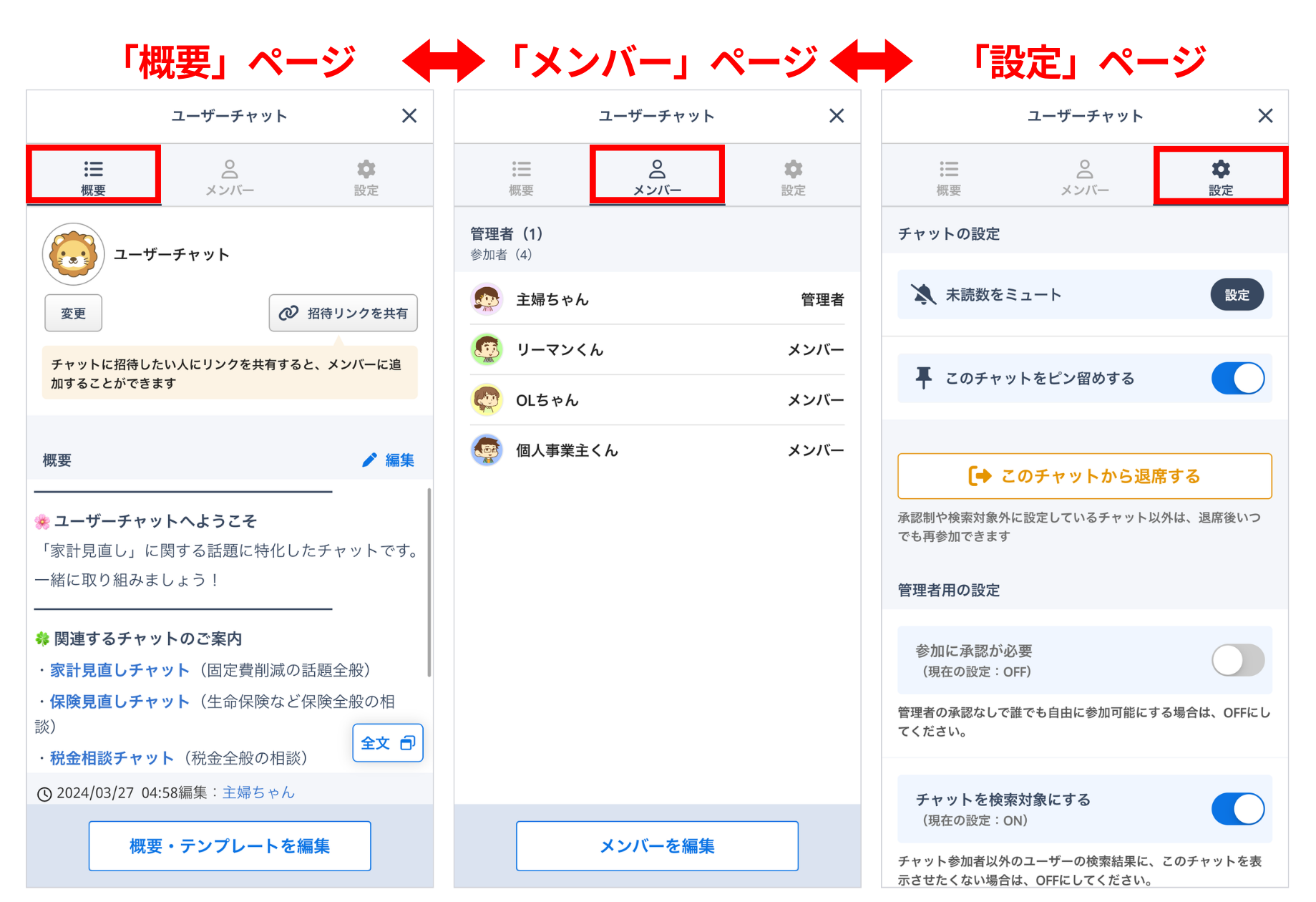Open the 概要 tab in the left panel
Image resolution: width=1316 pixels, height=902 pixels.
(93, 176)
